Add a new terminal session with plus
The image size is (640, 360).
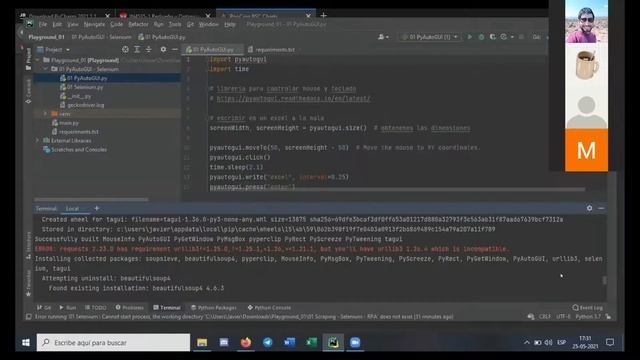pyautogui.click(x=97, y=208)
